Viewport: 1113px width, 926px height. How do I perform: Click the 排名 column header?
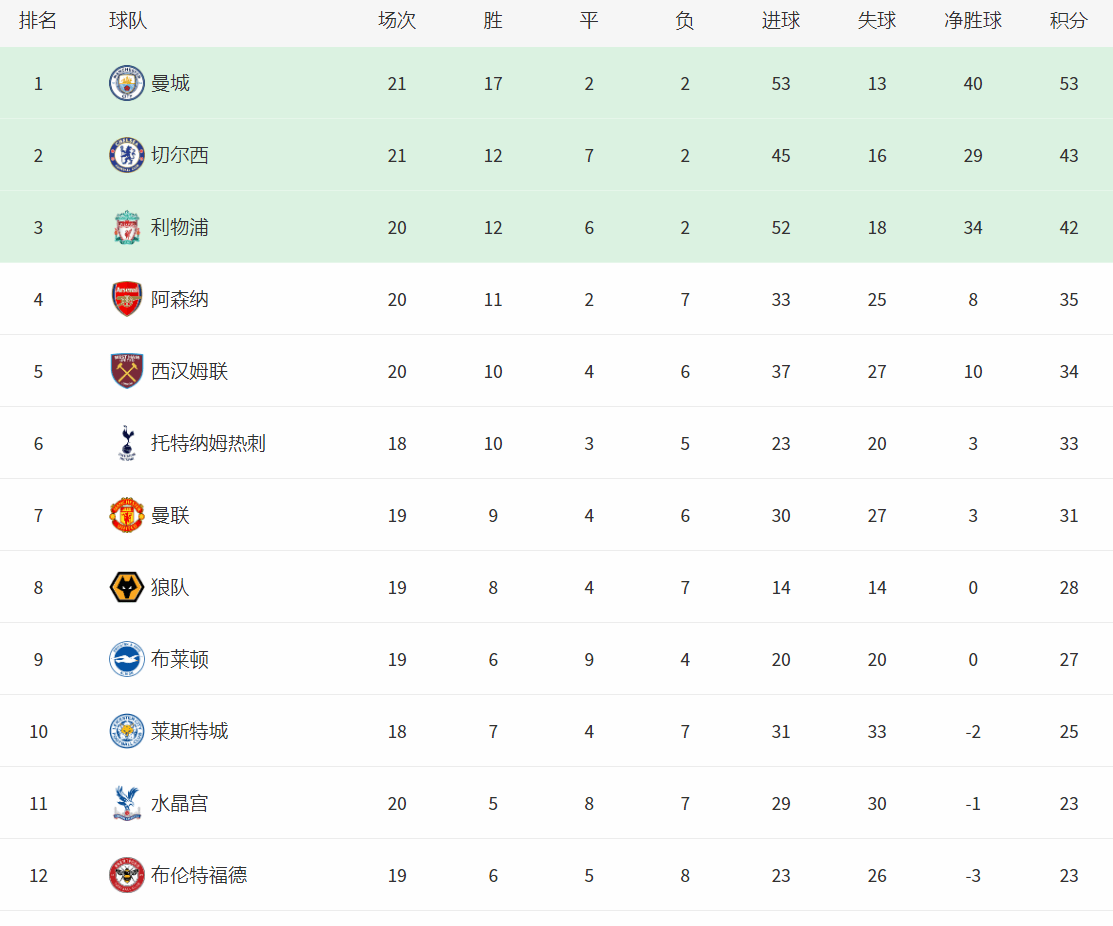tap(38, 21)
